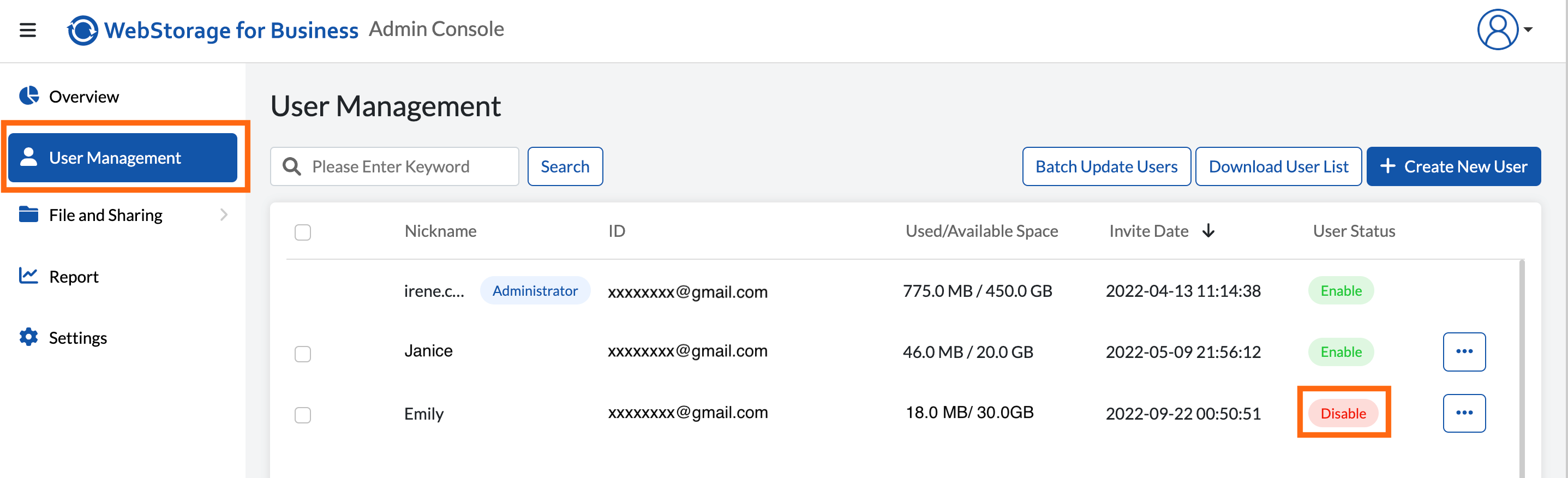The width and height of the screenshot is (1568, 478).
Task: Expand the File and Sharing chevron
Action: [x=224, y=214]
